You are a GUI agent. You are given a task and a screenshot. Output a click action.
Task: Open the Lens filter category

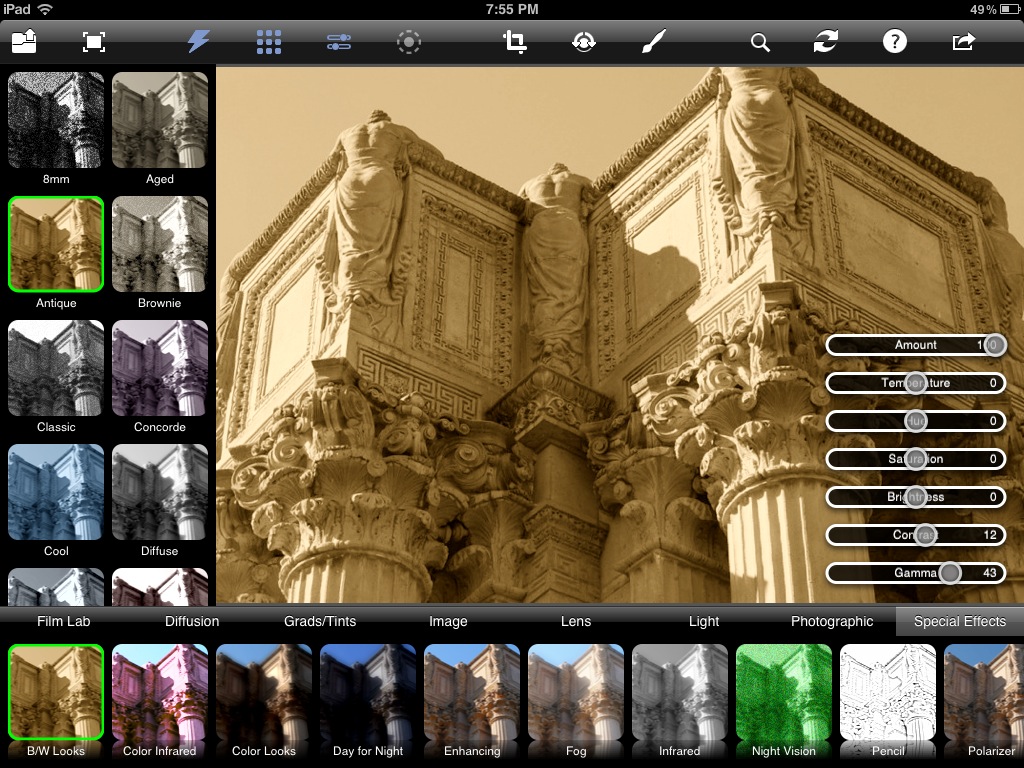[x=576, y=621]
